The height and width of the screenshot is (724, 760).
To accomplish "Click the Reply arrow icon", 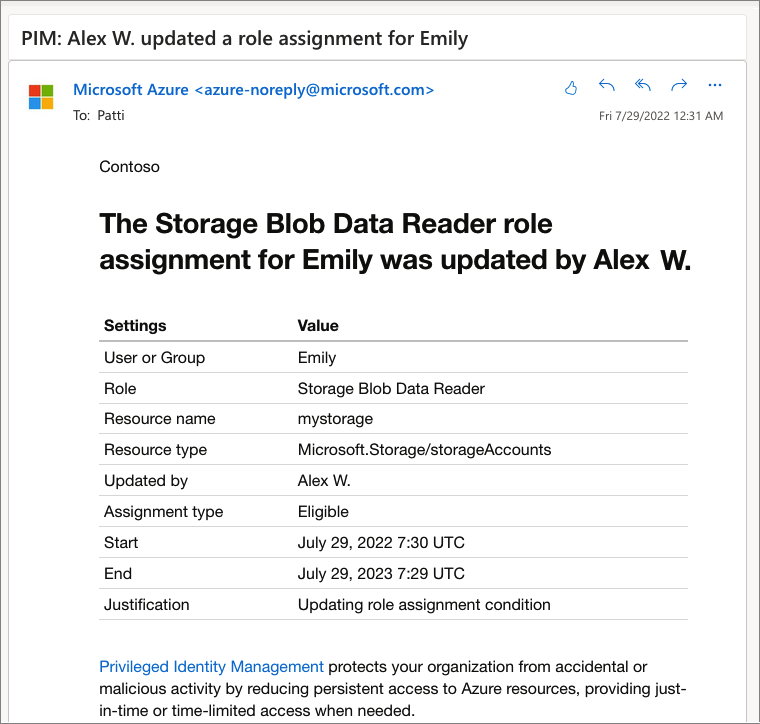I will point(607,86).
